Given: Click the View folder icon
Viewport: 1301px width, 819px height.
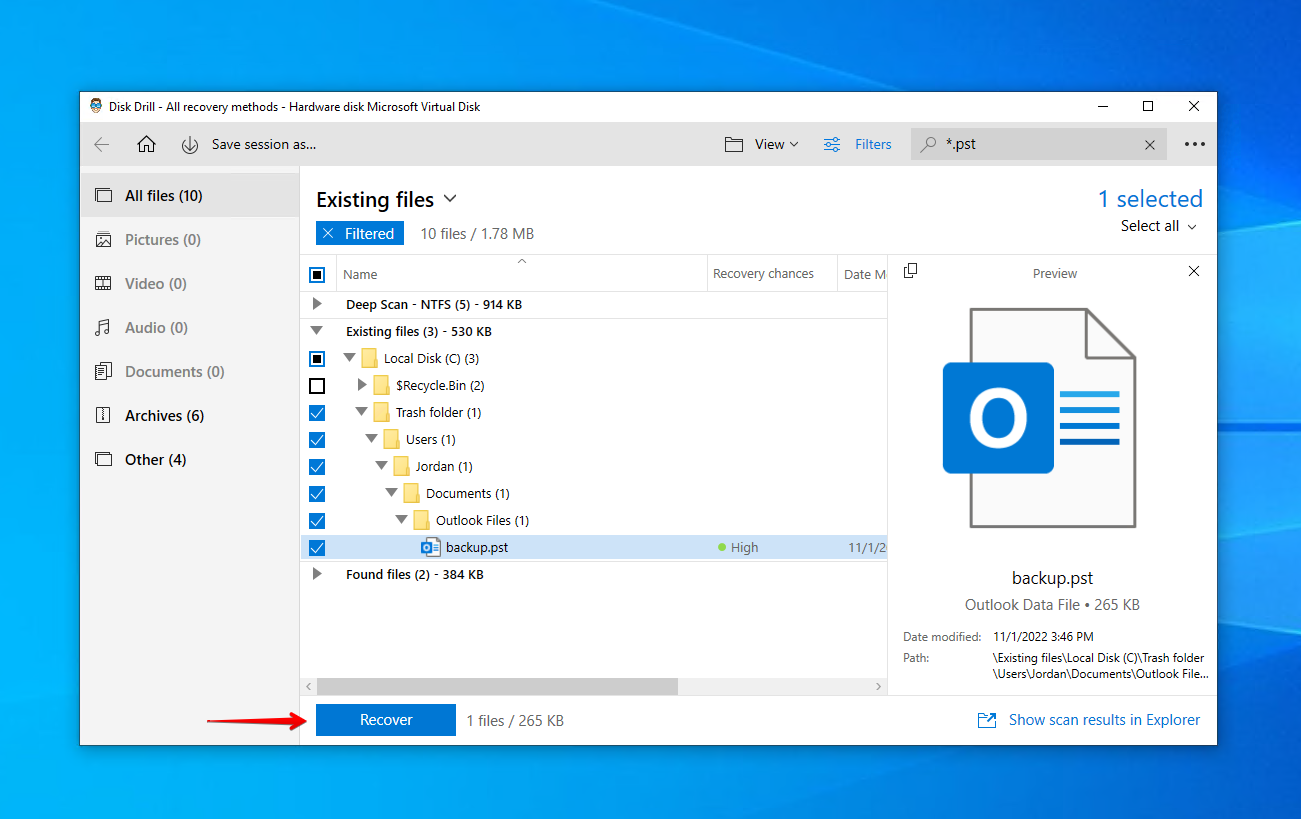Looking at the screenshot, I should 734,145.
